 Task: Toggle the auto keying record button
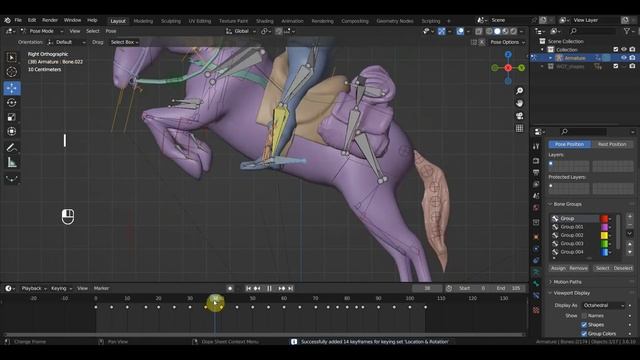[230, 288]
